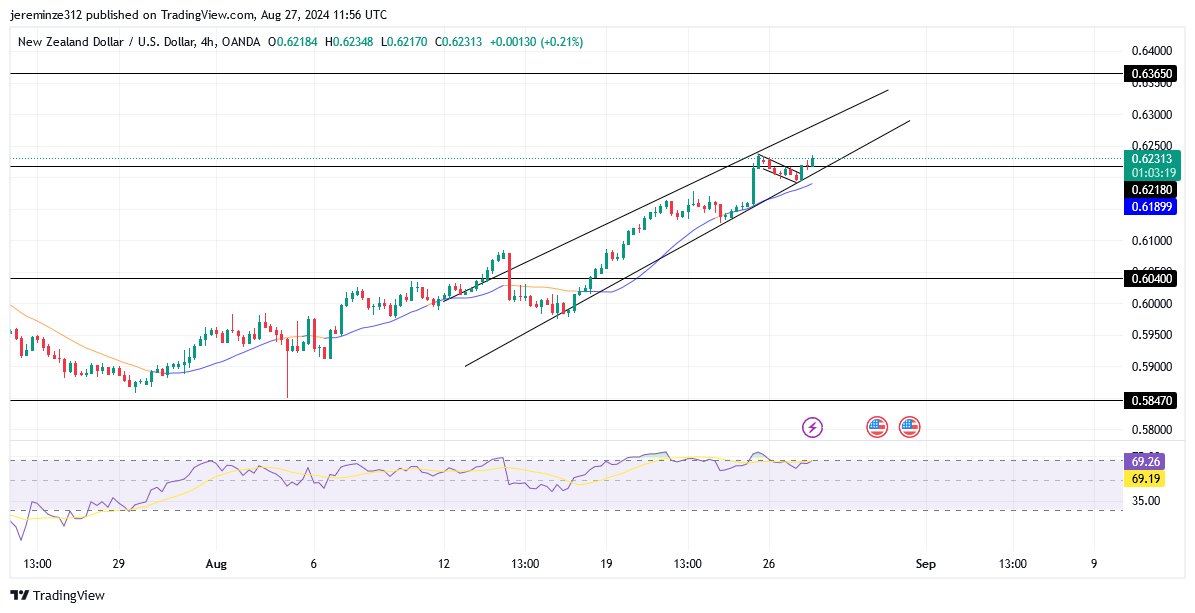Toggle the RSI value label 69.26
1195x613 pixels.
pos(1147,461)
